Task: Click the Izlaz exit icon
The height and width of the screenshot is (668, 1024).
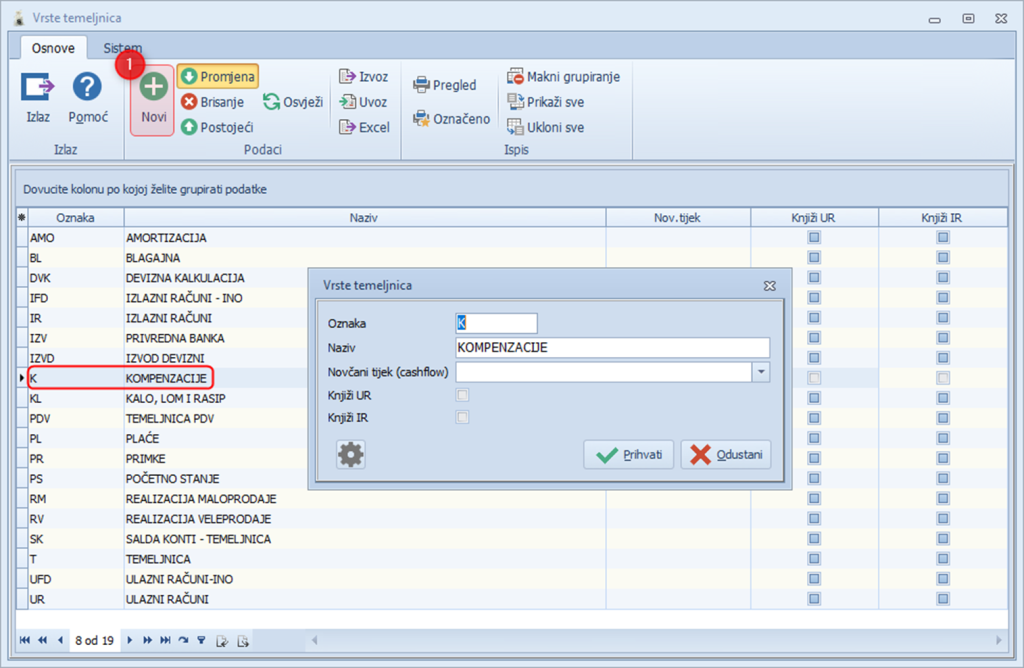Action: [38, 88]
